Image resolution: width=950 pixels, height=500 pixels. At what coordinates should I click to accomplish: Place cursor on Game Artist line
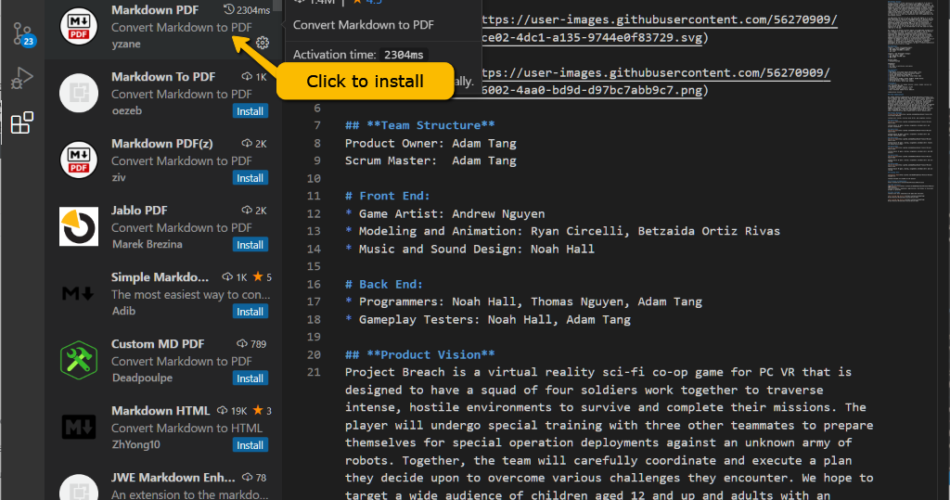point(445,213)
